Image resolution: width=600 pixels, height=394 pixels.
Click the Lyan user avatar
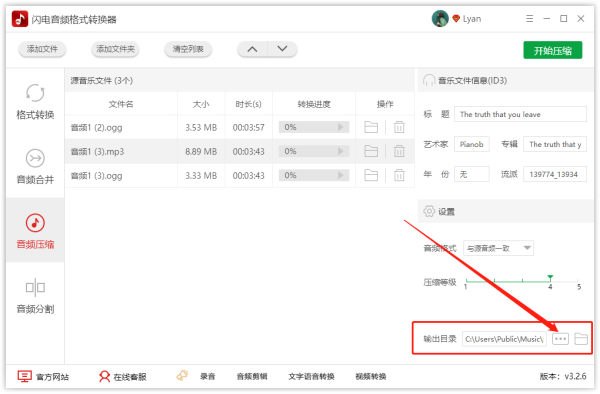(440, 19)
